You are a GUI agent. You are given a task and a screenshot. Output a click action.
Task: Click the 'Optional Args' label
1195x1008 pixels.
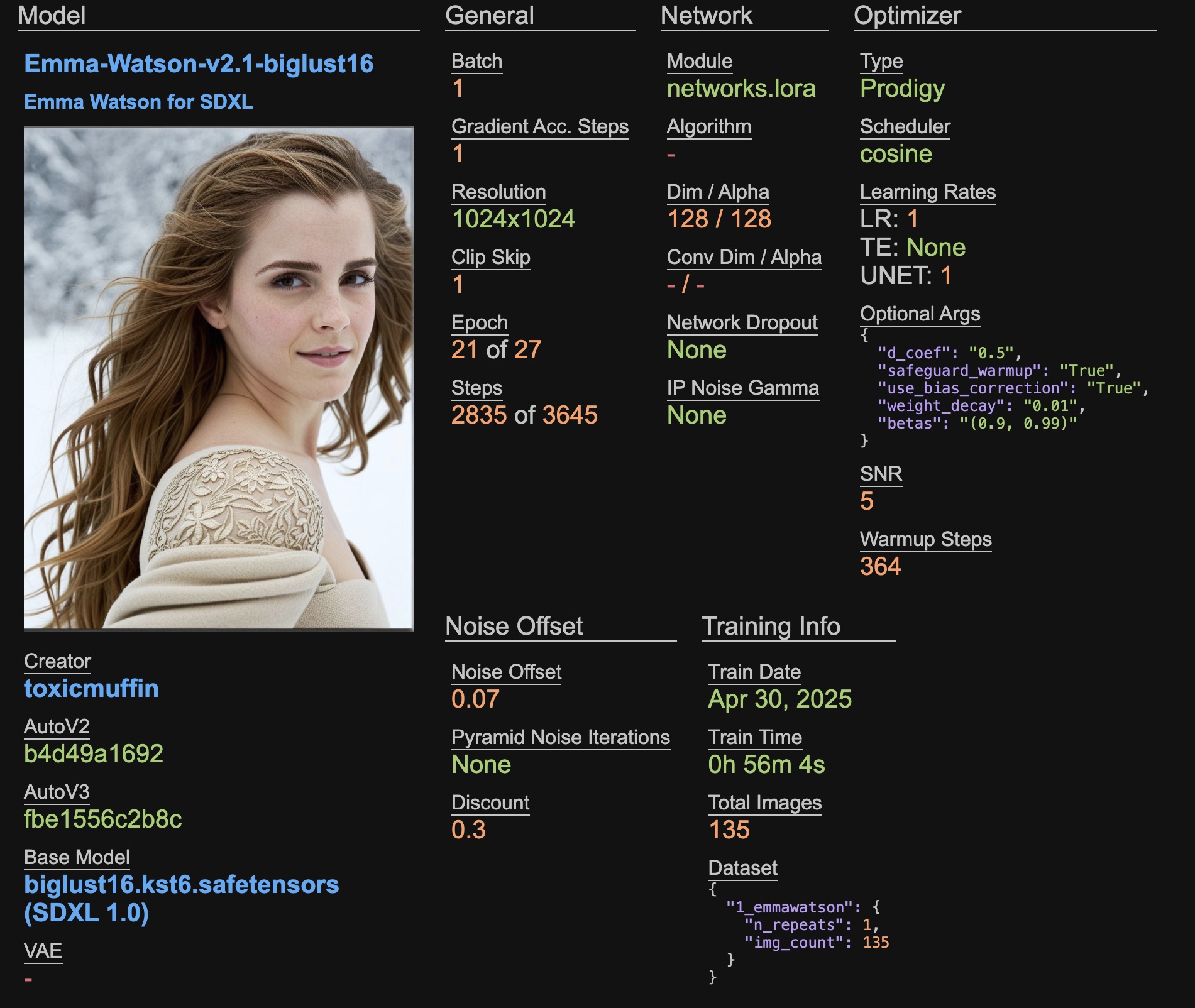pyautogui.click(x=920, y=314)
